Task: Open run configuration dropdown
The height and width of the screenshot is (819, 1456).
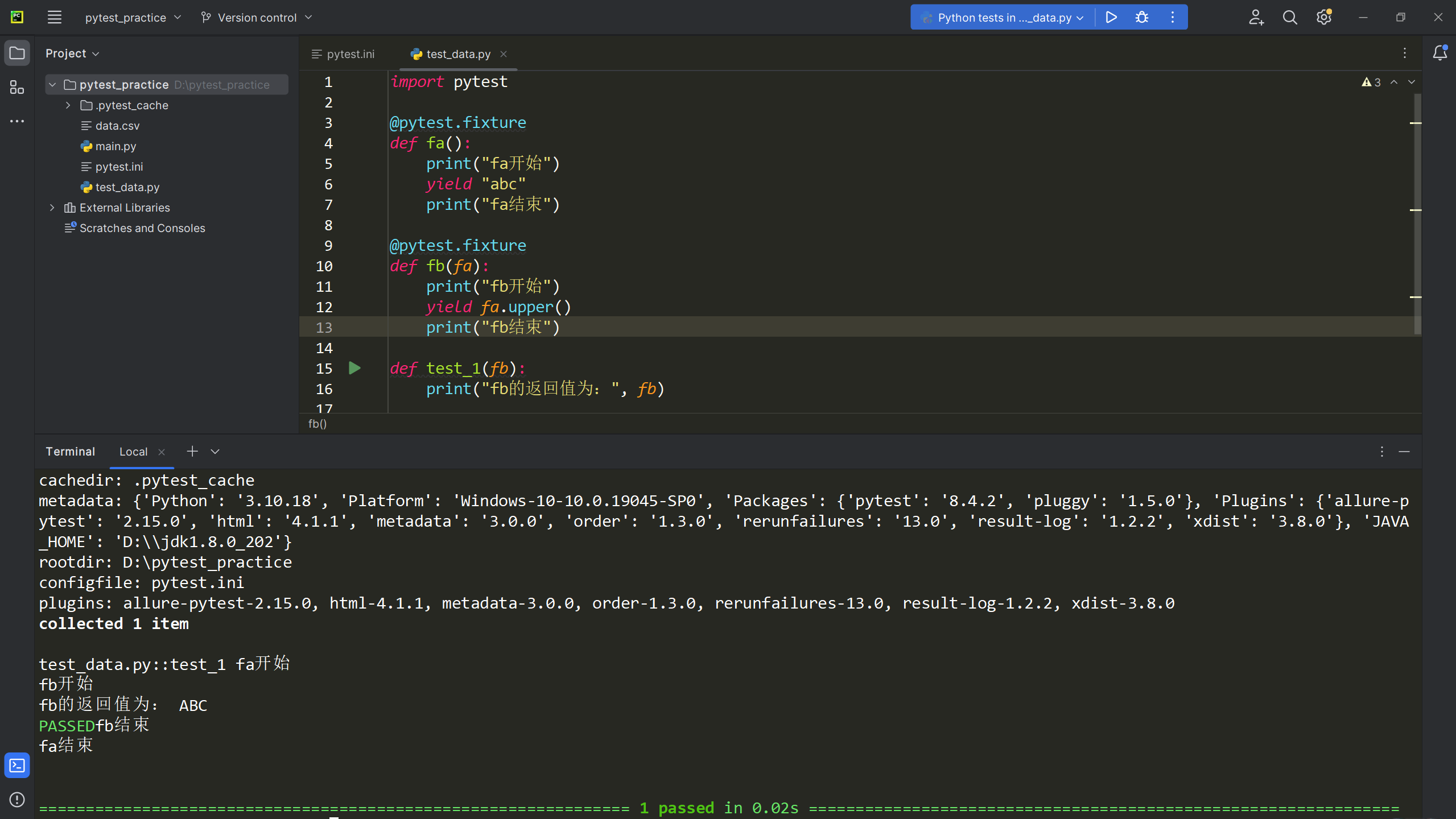Action: pos(1004,17)
